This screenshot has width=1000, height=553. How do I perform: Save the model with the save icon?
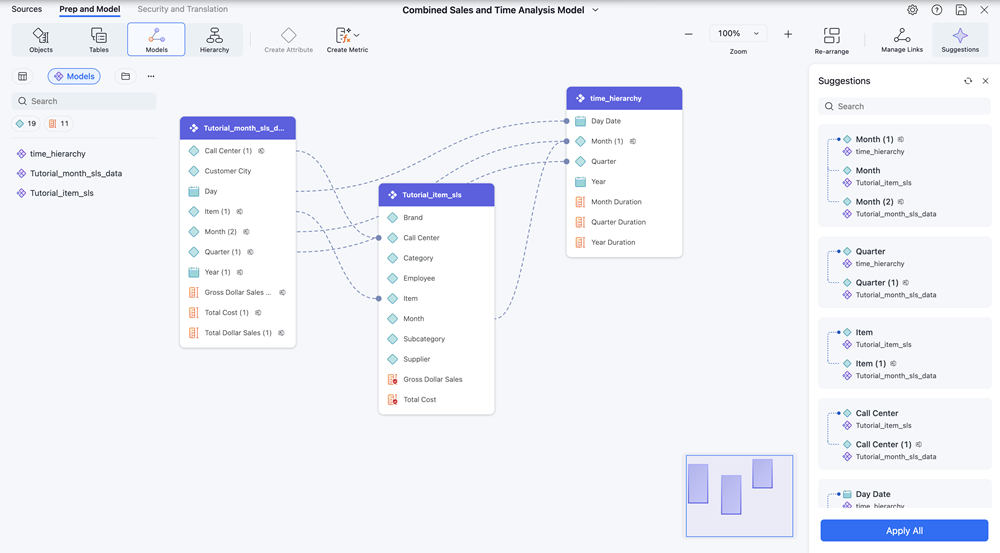tap(961, 10)
